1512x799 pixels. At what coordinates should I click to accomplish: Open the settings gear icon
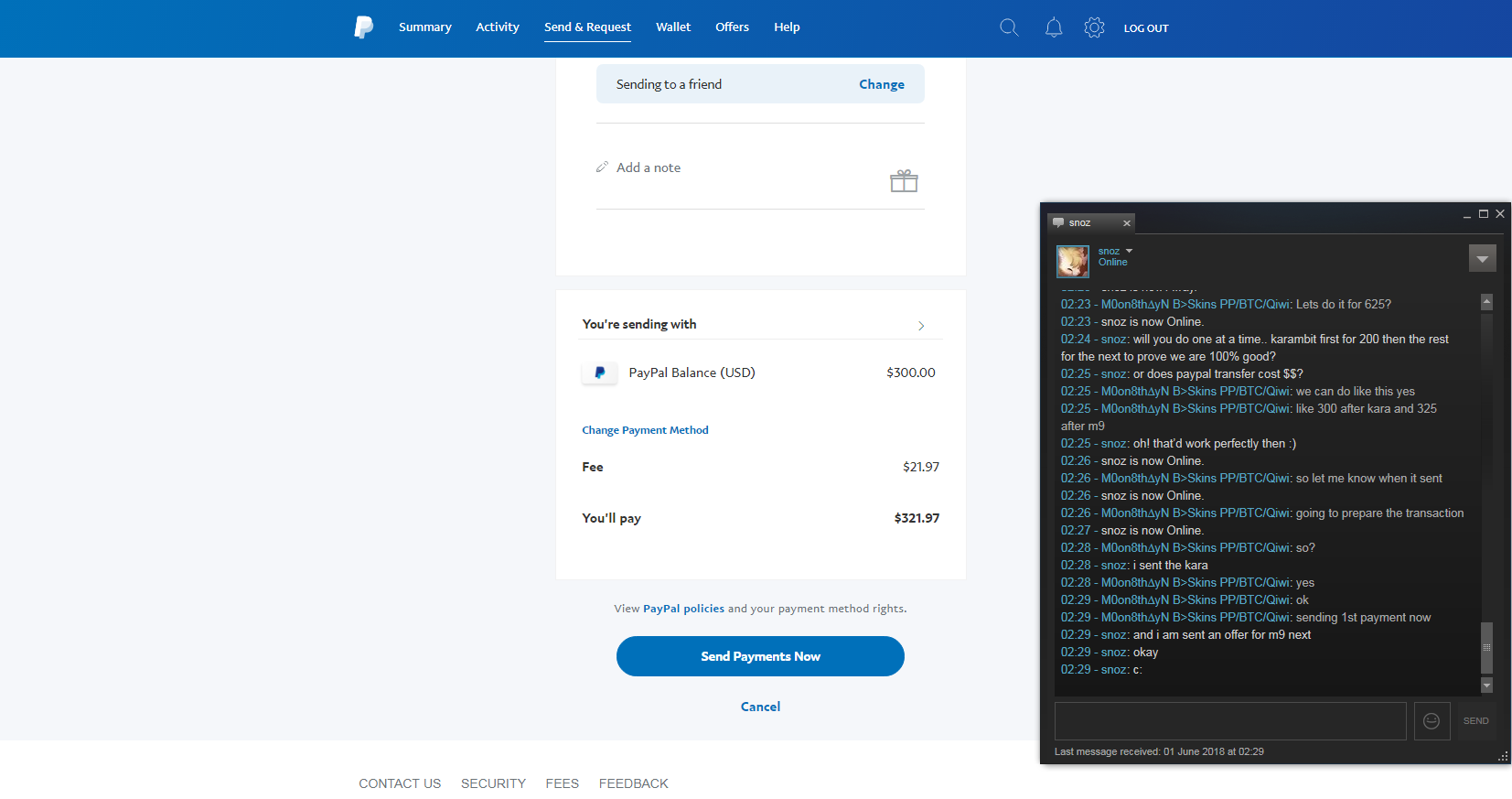(x=1094, y=27)
